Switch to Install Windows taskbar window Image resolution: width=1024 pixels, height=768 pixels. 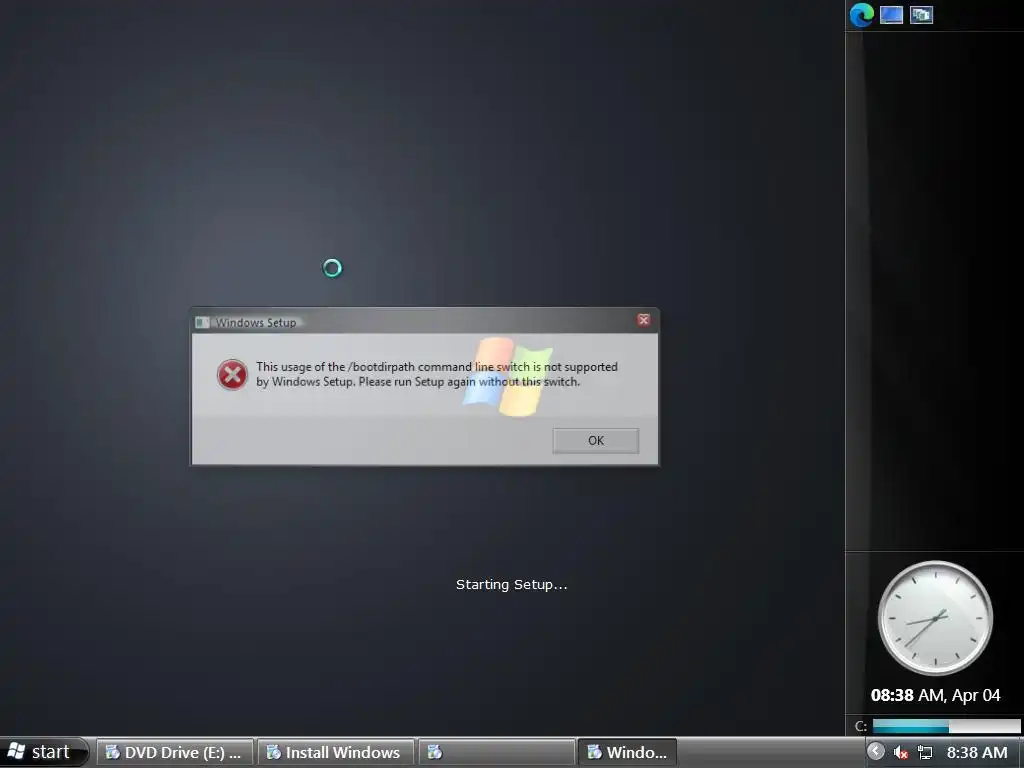pos(336,752)
